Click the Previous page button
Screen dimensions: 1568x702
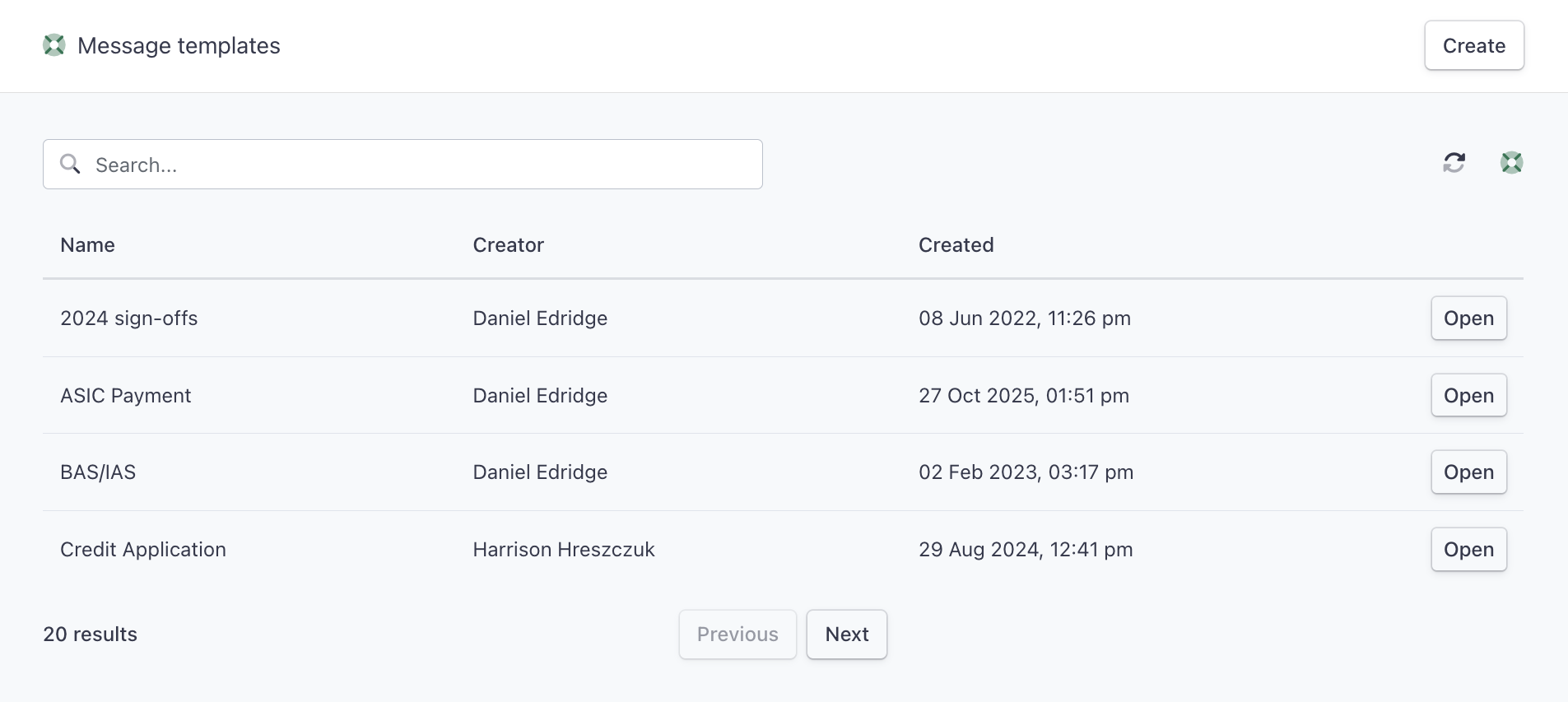(x=737, y=634)
